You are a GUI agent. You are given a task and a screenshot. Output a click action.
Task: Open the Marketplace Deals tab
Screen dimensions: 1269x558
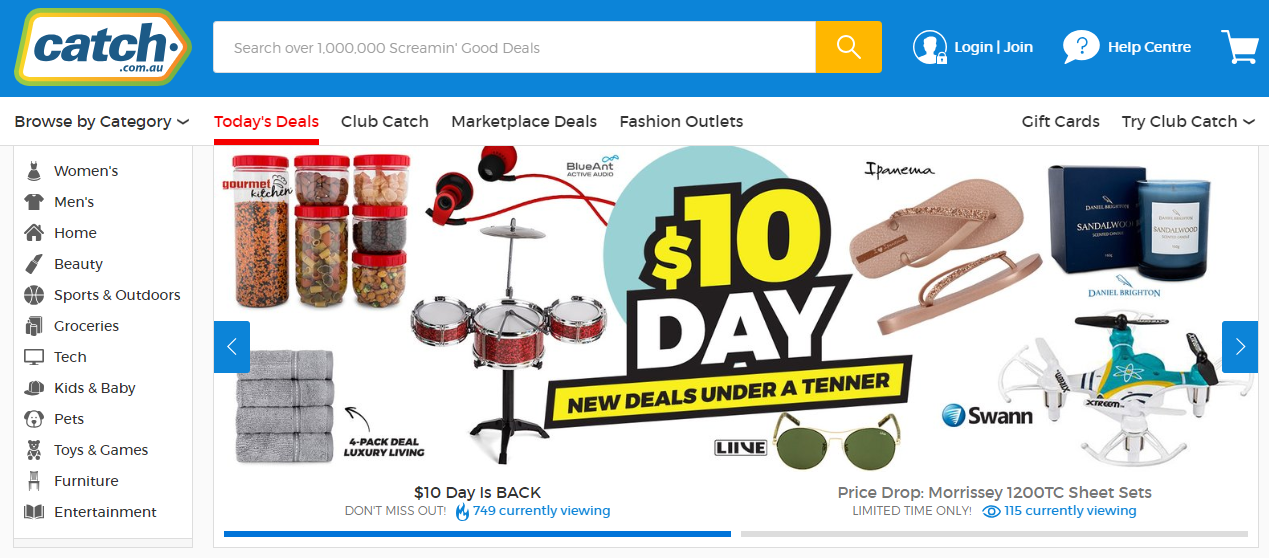[x=524, y=121]
